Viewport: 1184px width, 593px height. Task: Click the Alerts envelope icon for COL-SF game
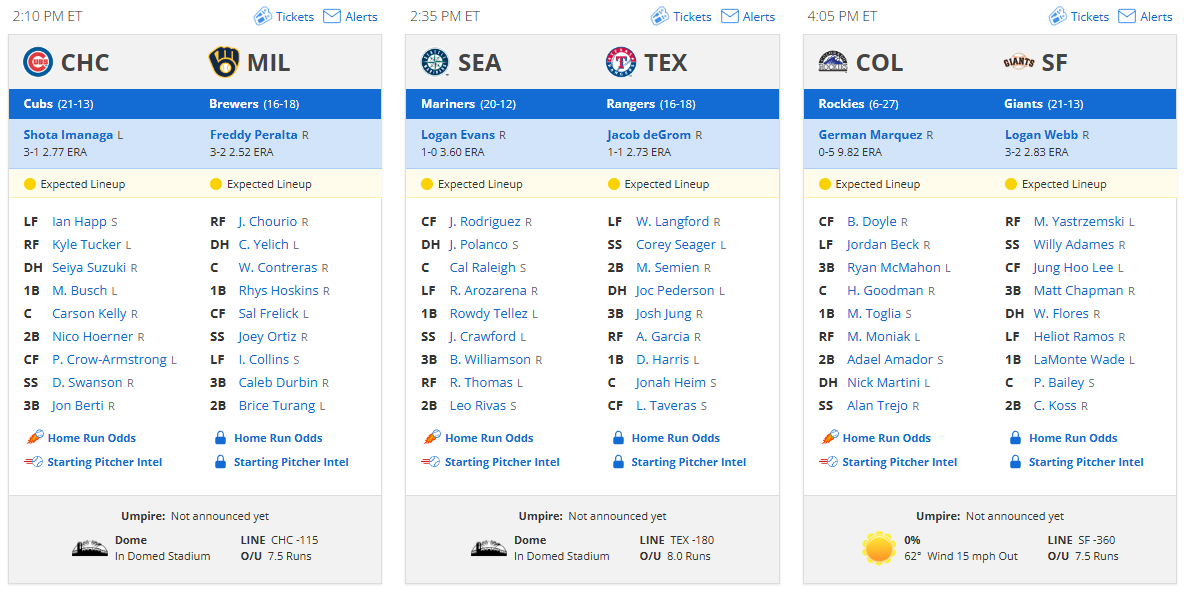coord(1127,16)
